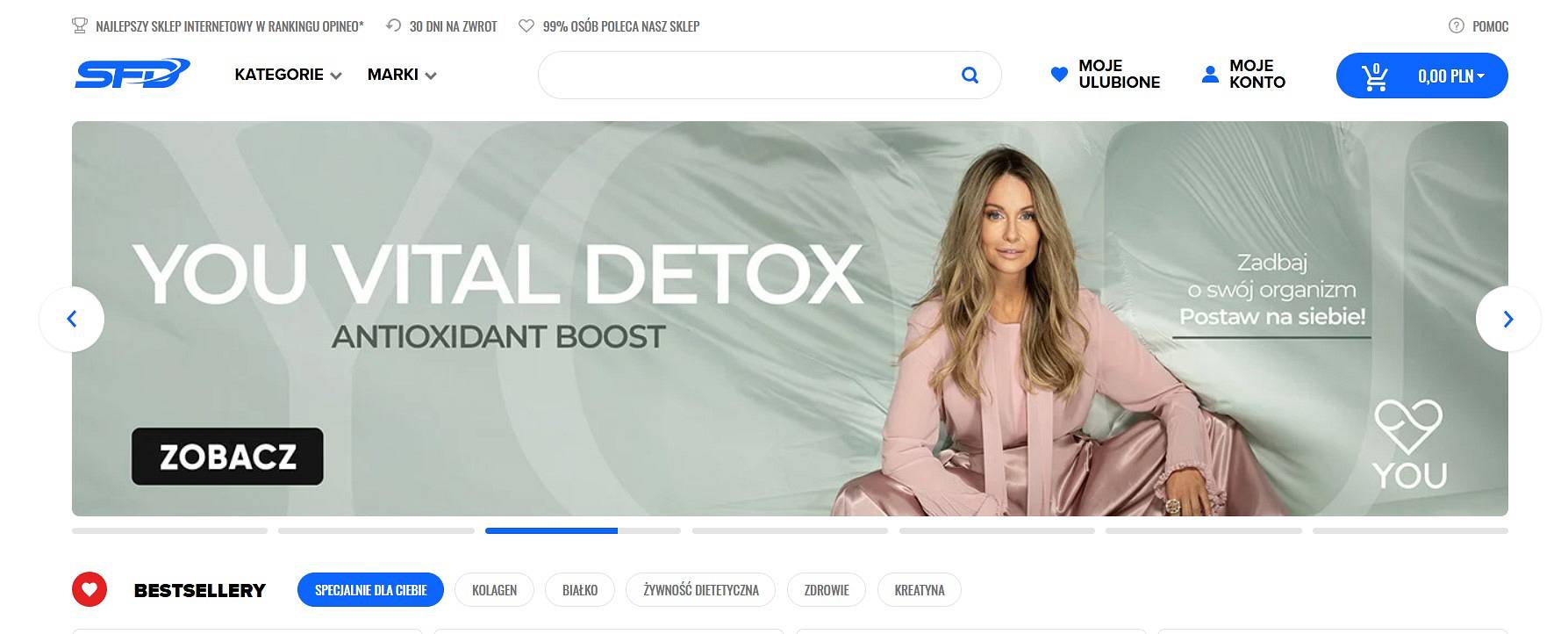Expand the Marki menu
The height and width of the screenshot is (634, 1568).
(402, 75)
